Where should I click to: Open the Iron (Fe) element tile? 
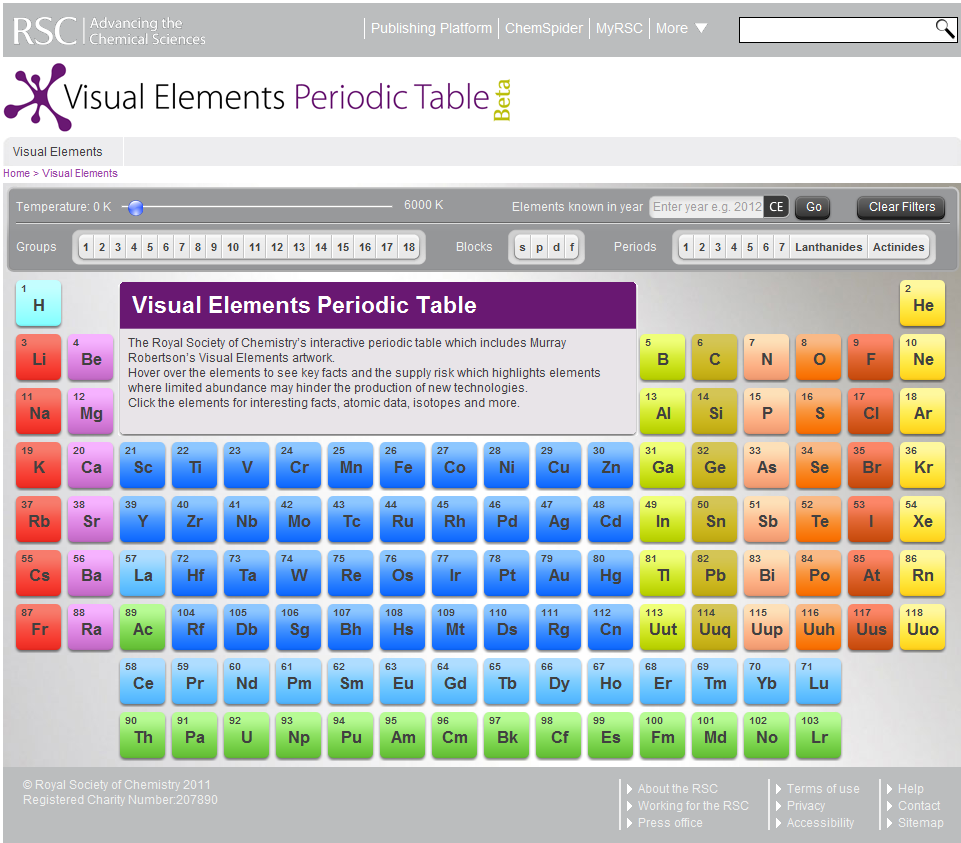(402, 465)
